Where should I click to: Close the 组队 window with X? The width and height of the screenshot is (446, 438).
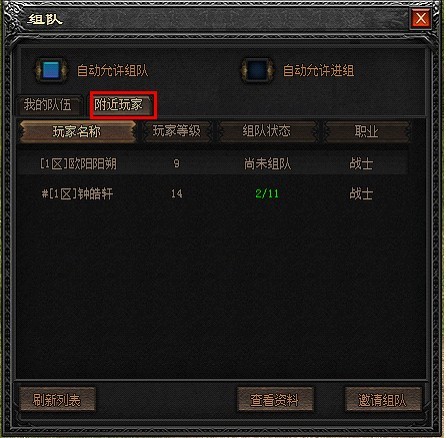point(421,18)
